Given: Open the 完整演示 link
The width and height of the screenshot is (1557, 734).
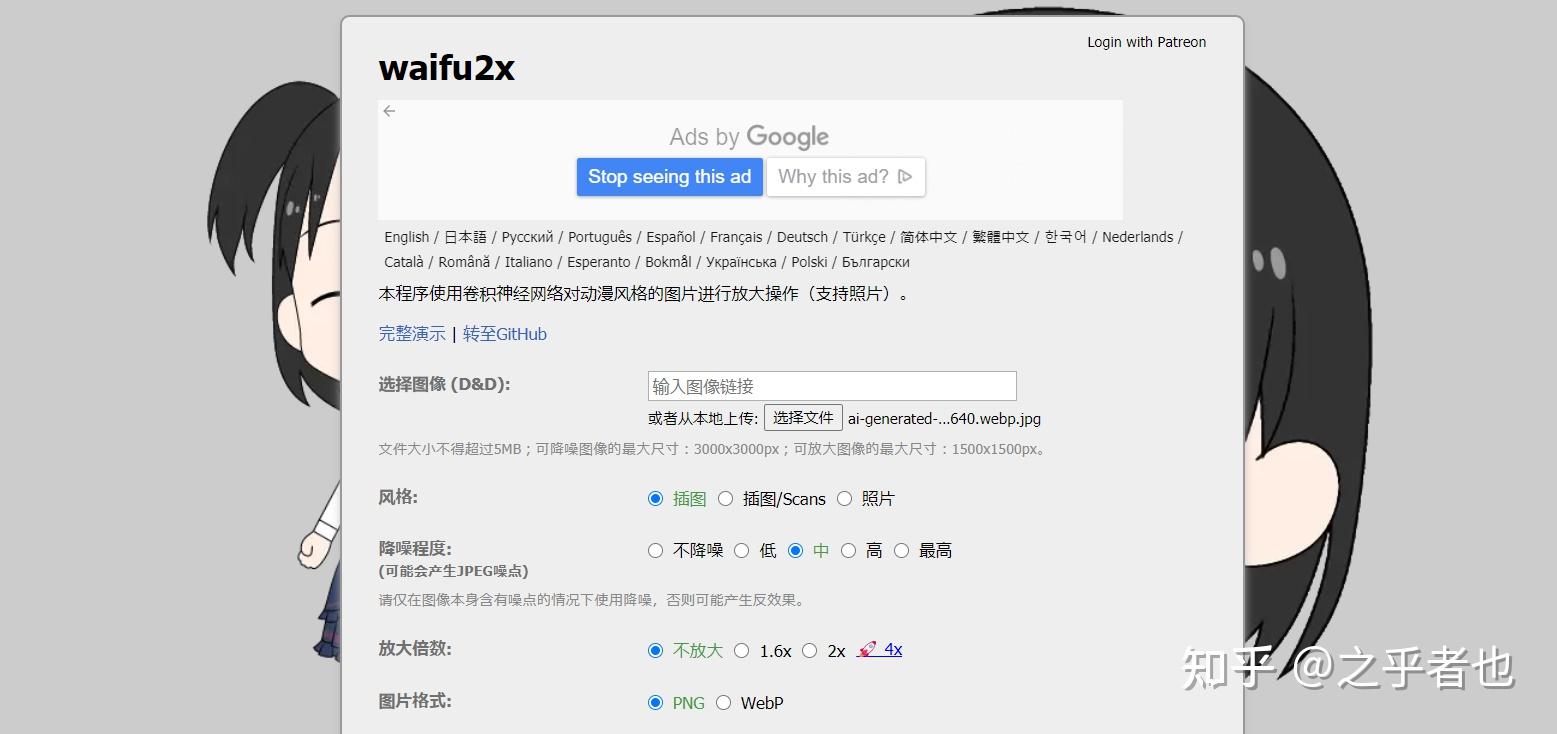Looking at the screenshot, I should [x=412, y=334].
